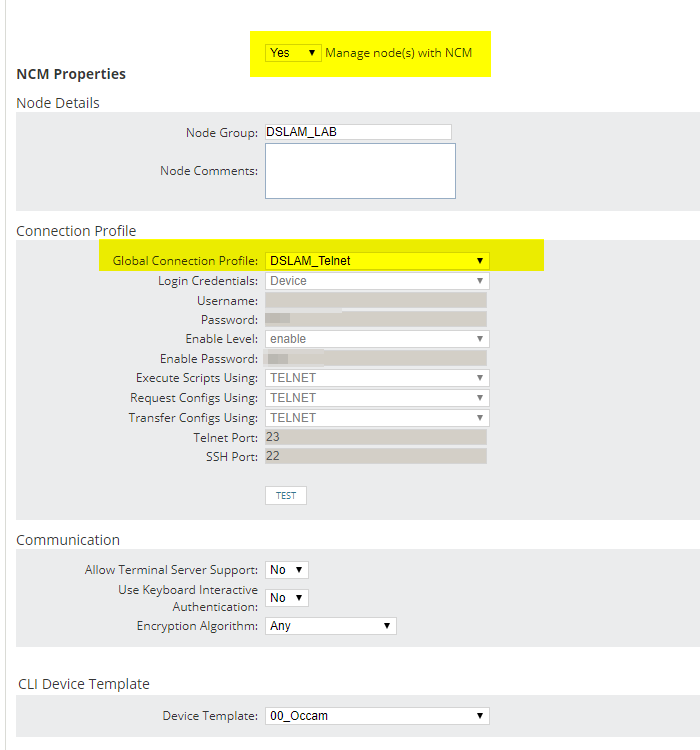Open the Request Configs Using dropdown

coord(377,398)
